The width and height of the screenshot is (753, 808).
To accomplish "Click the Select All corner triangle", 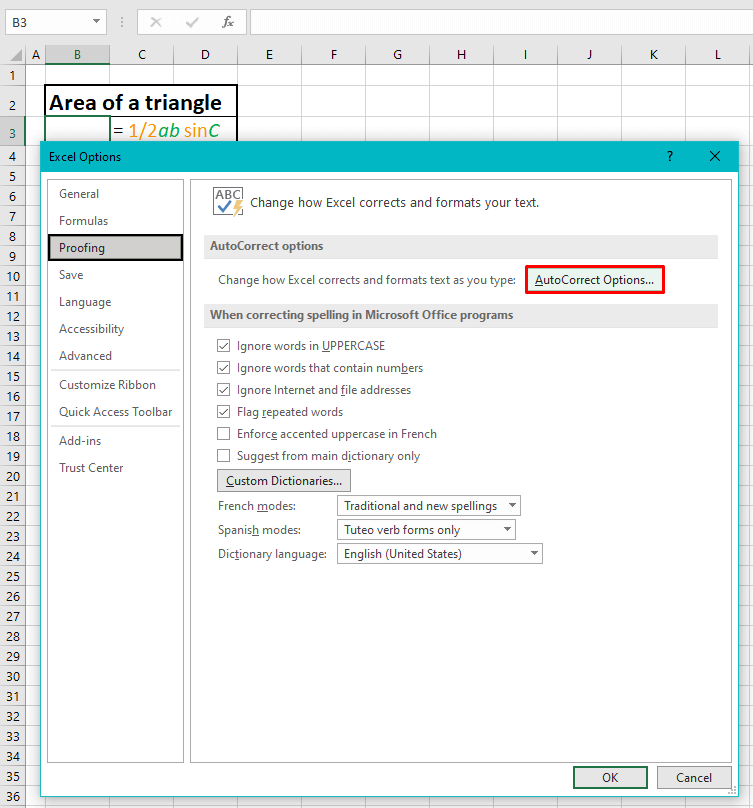I will point(16,55).
